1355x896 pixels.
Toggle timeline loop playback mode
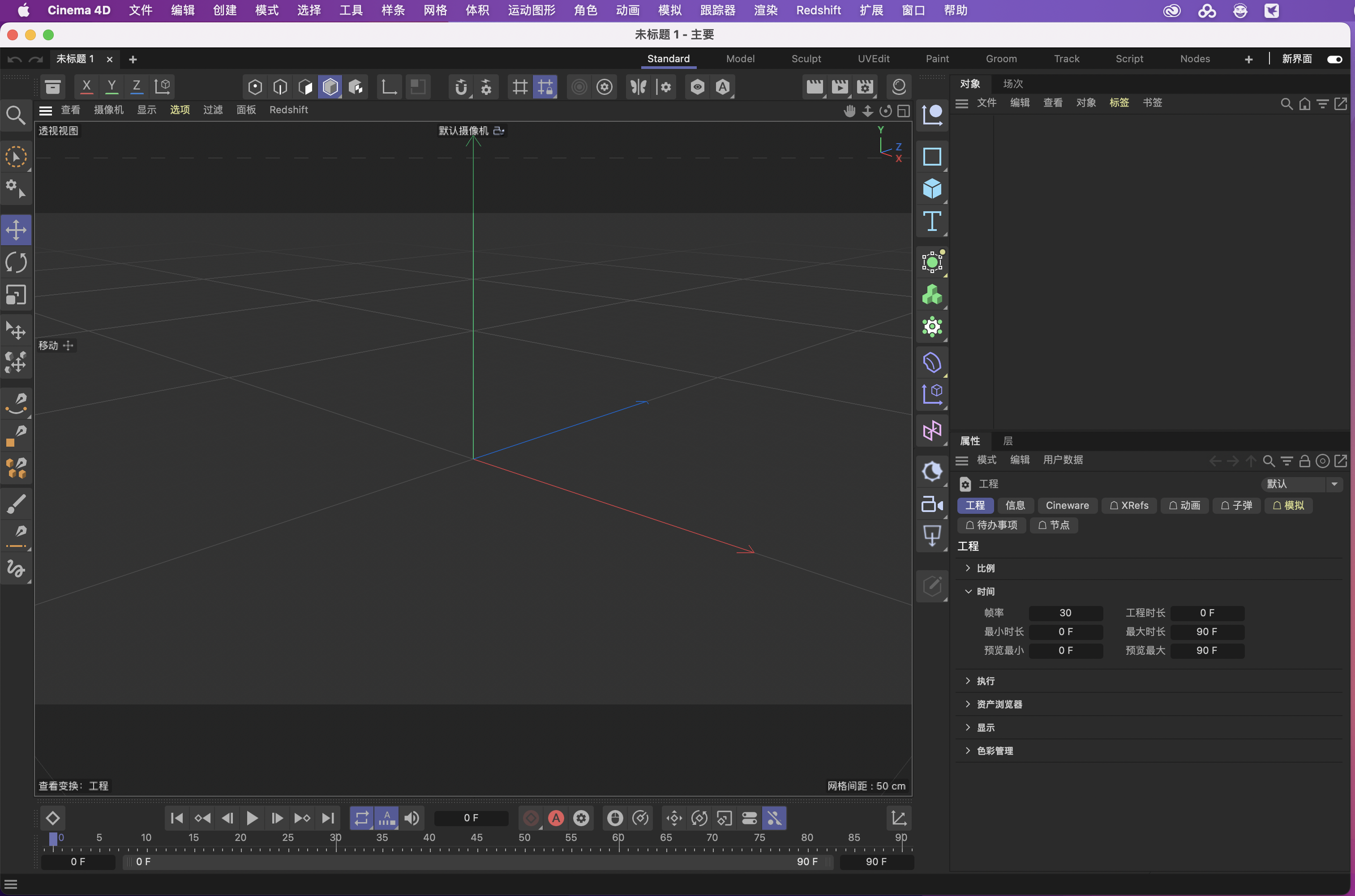click(361, 818)
